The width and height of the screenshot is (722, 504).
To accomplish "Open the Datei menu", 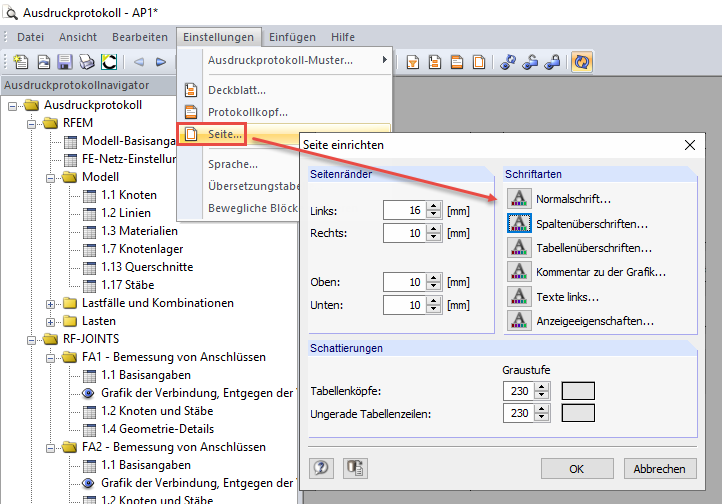I will (x=30, y=37).
